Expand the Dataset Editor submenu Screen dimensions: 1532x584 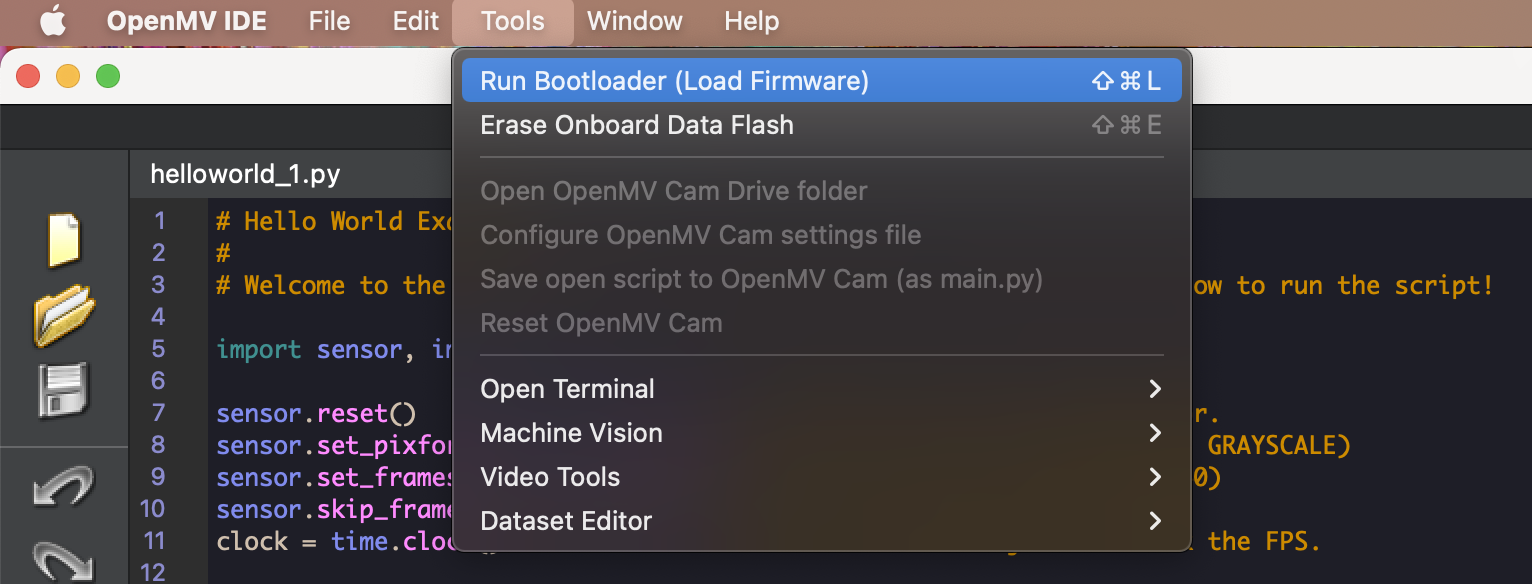[x=821, y=521]
